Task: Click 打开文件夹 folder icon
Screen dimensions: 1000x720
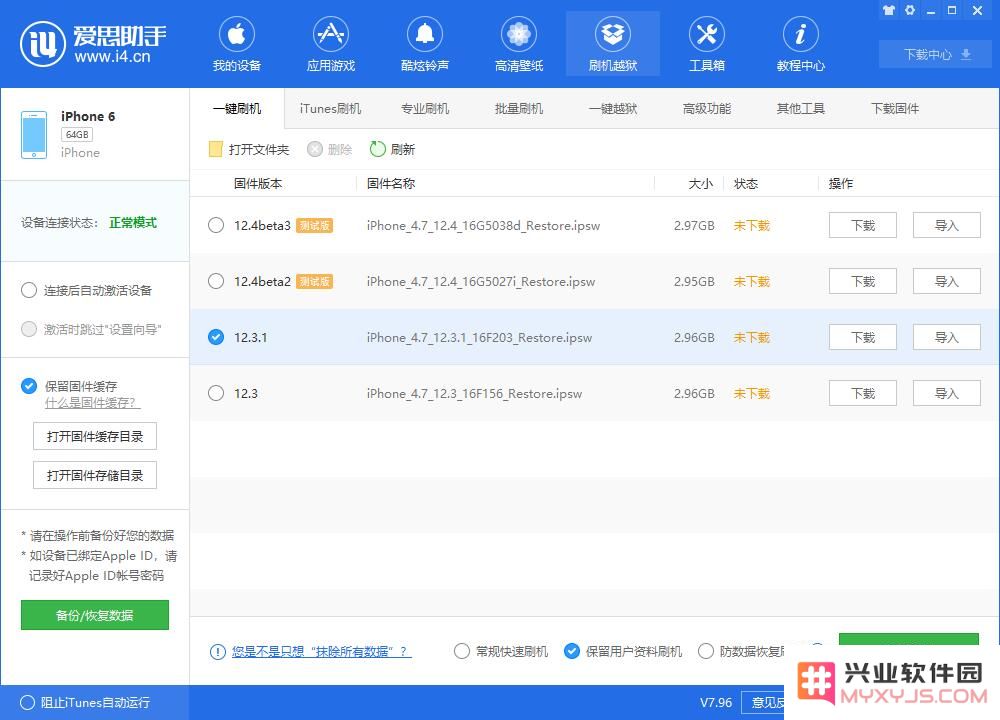Action: 216,149
